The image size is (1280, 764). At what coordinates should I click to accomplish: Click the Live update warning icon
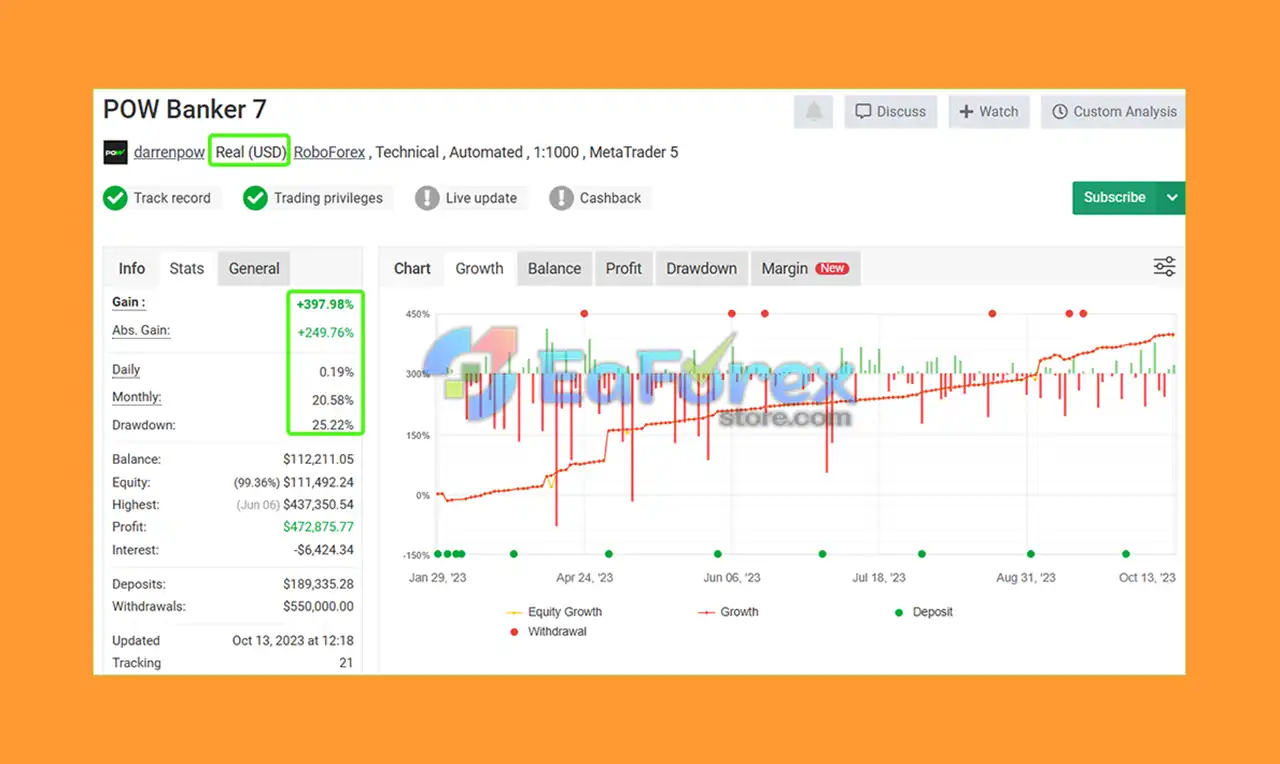click(x=427, y=198)
